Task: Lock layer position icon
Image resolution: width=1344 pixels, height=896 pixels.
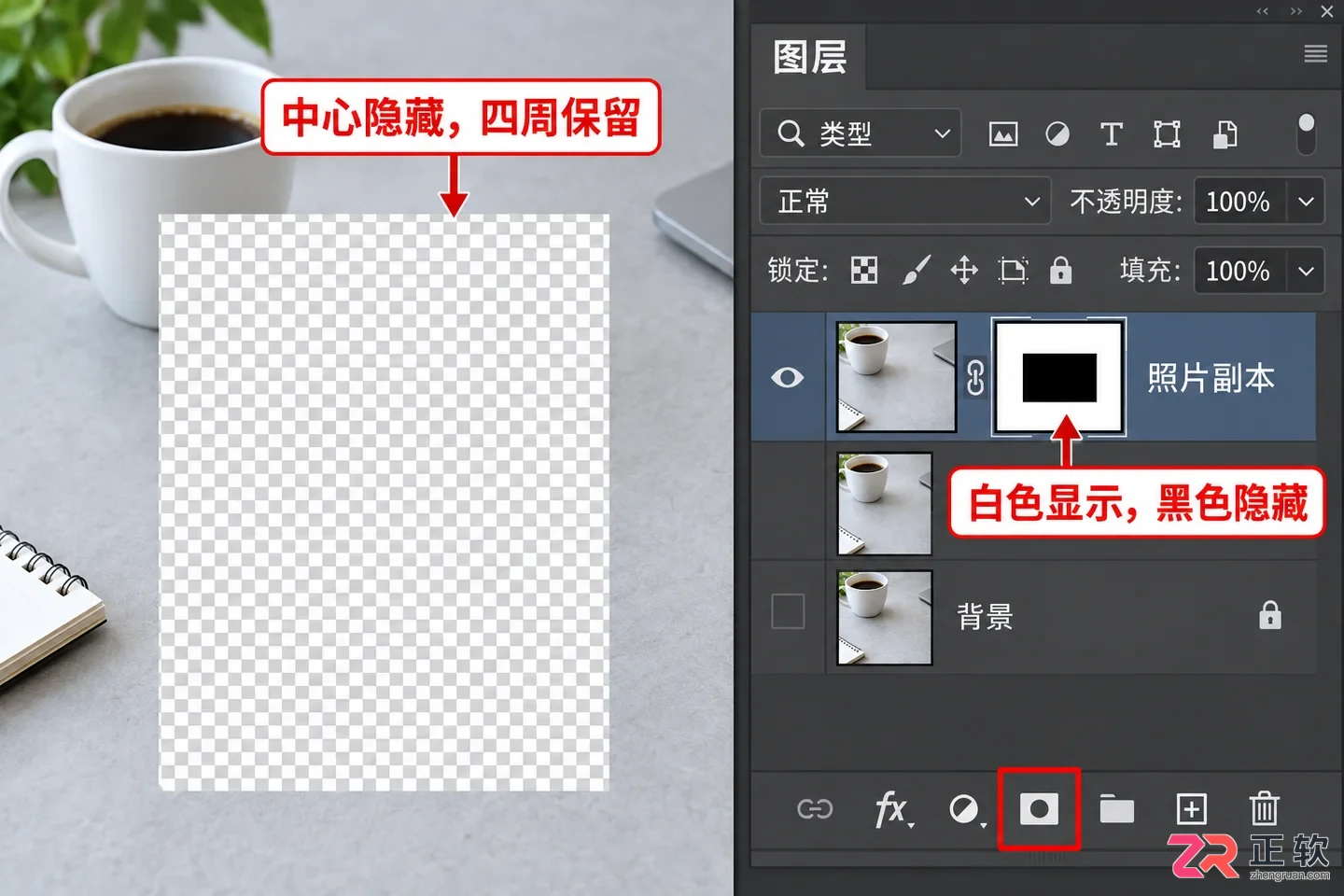Action: click(964, 271)
